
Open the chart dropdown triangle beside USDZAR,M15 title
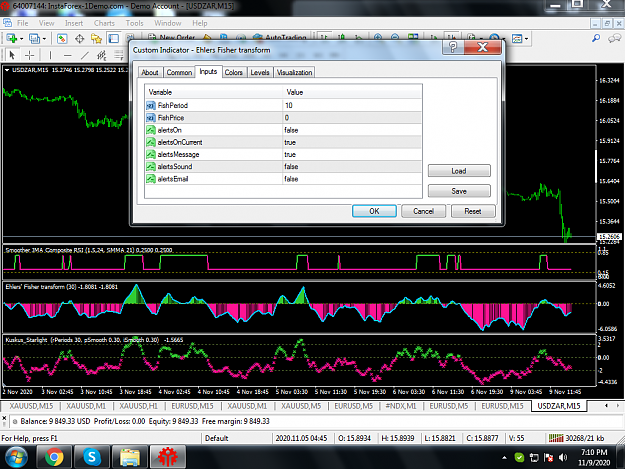(7, 70)
